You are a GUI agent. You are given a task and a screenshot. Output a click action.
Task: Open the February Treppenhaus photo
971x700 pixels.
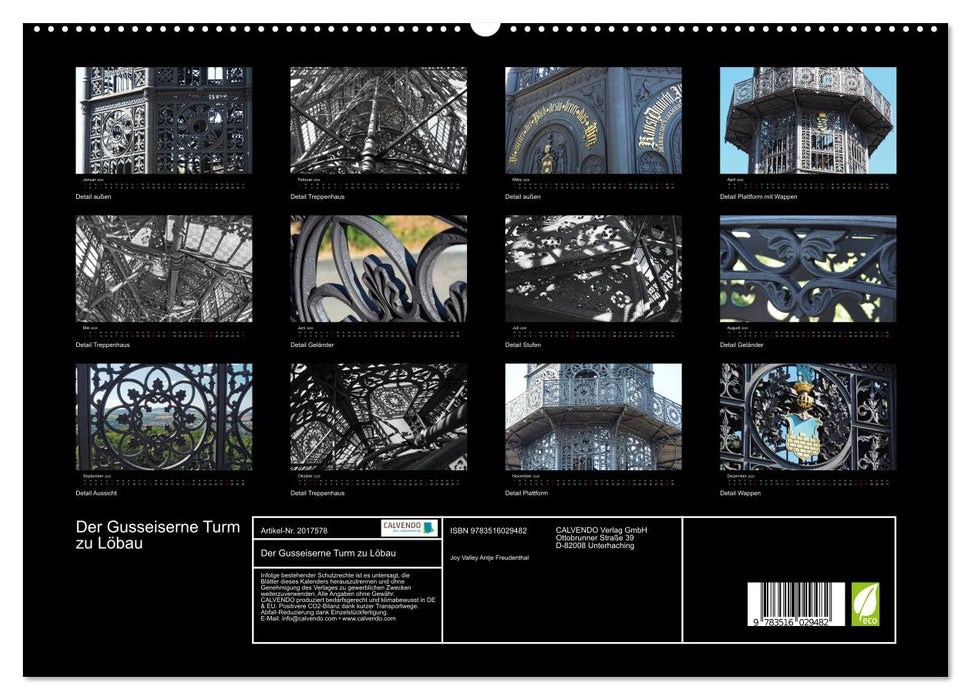[378, 120]
